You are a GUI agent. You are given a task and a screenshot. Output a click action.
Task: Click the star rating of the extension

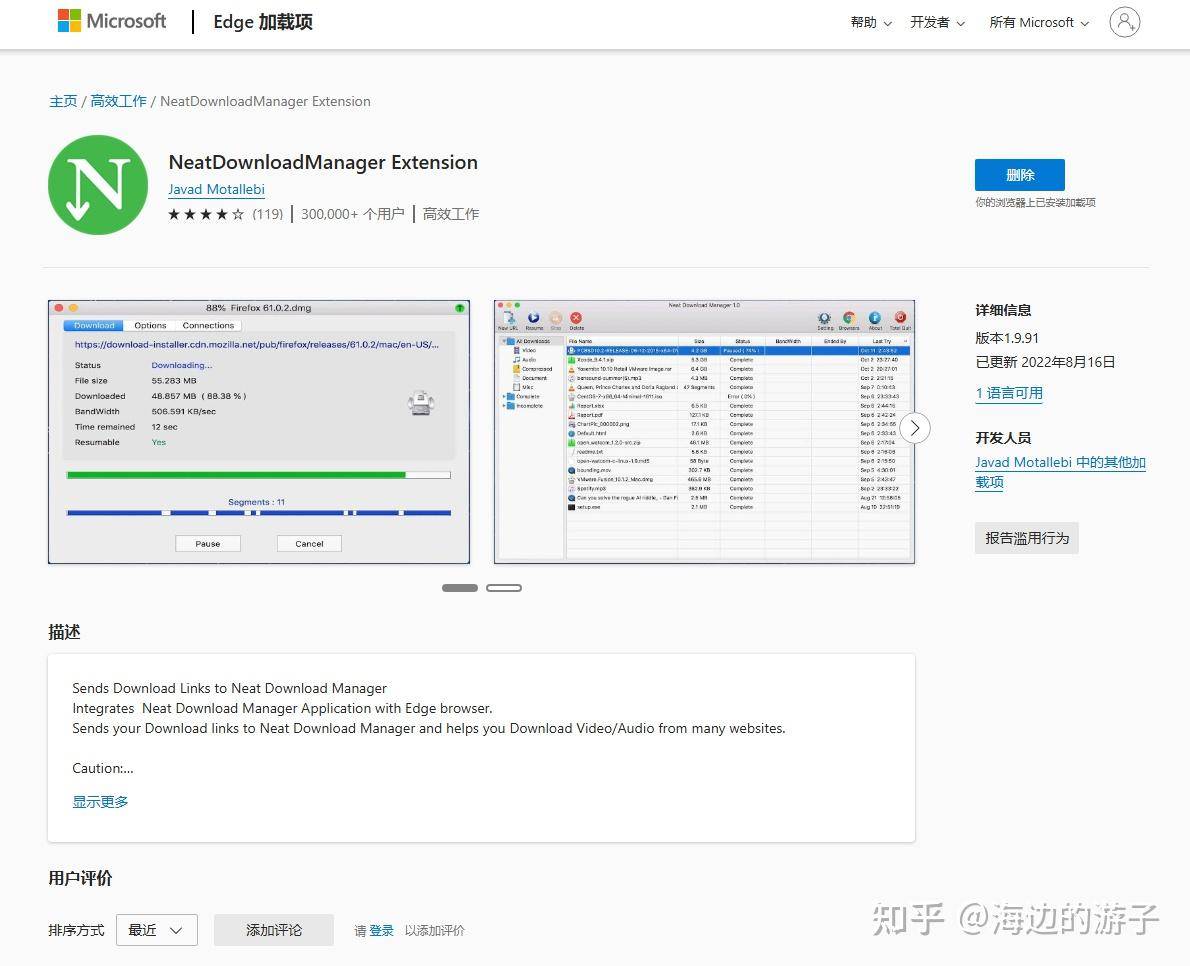pyautogui.click(x=206, y=215)
